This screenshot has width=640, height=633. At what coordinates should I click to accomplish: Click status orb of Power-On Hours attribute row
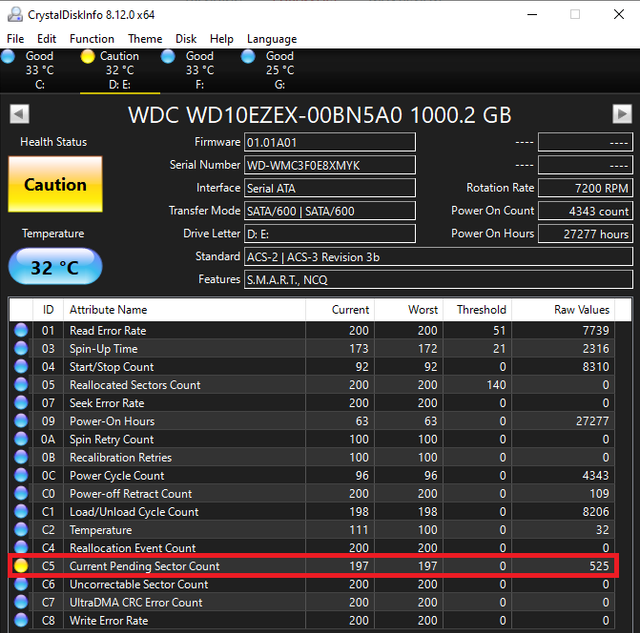tap(21, 421)
